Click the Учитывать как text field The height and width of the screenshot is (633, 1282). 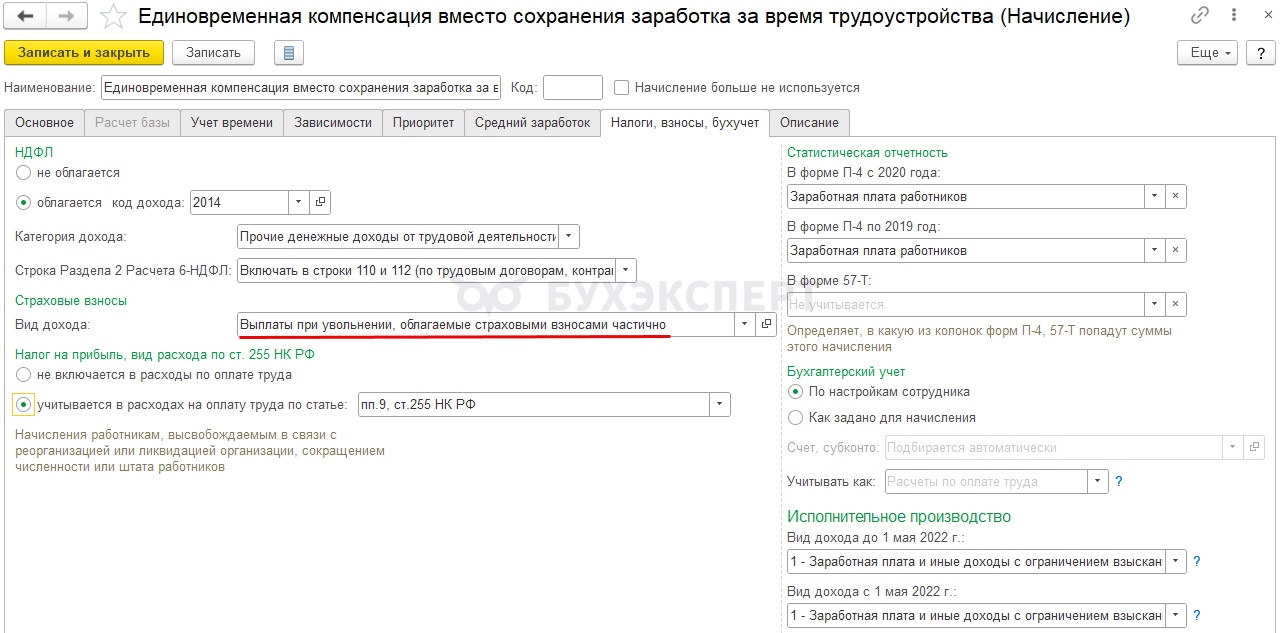point(987,482)
